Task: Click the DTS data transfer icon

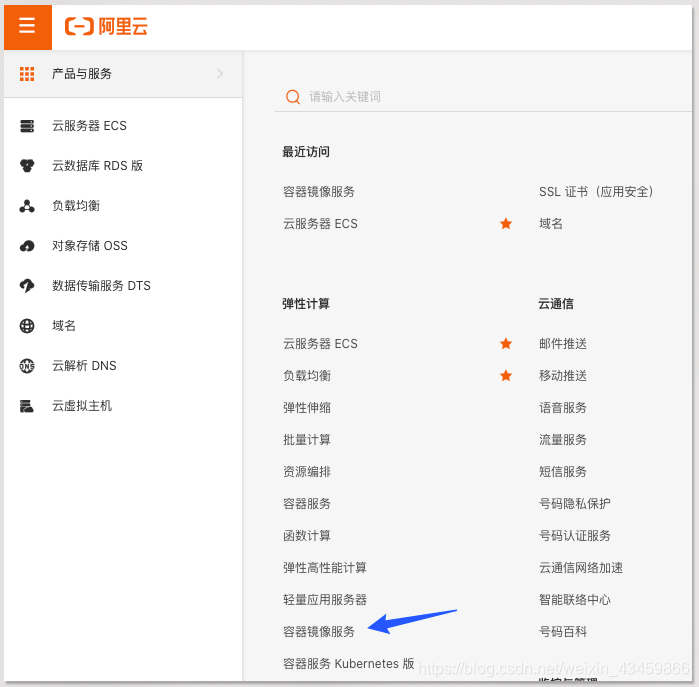Action: click(27, 286)
